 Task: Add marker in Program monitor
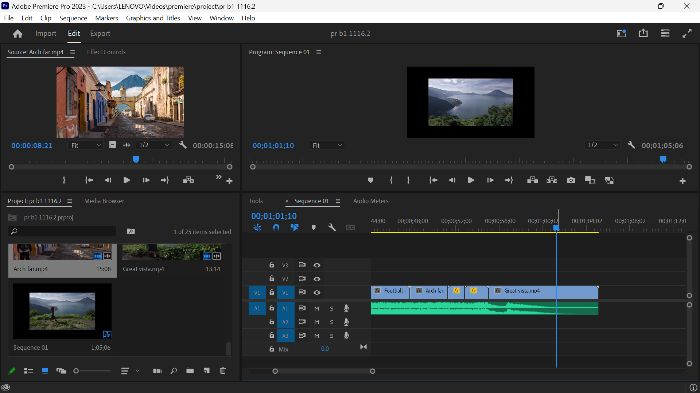[x=370, y=180]
